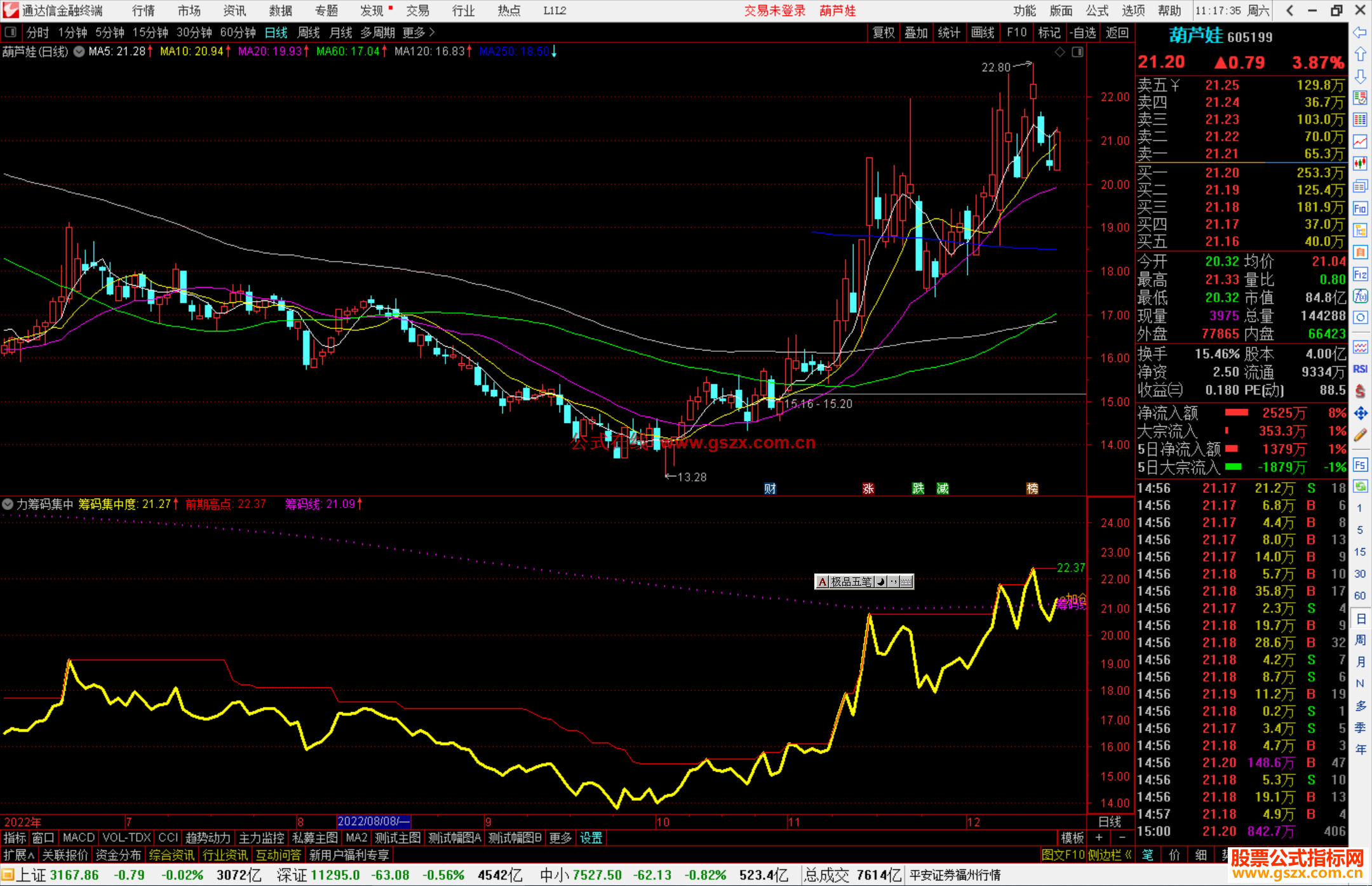Screen dimensions: 1372x886
Task: Expand the 扩展 panel at bottom left
Action: [x=19, y=855]
